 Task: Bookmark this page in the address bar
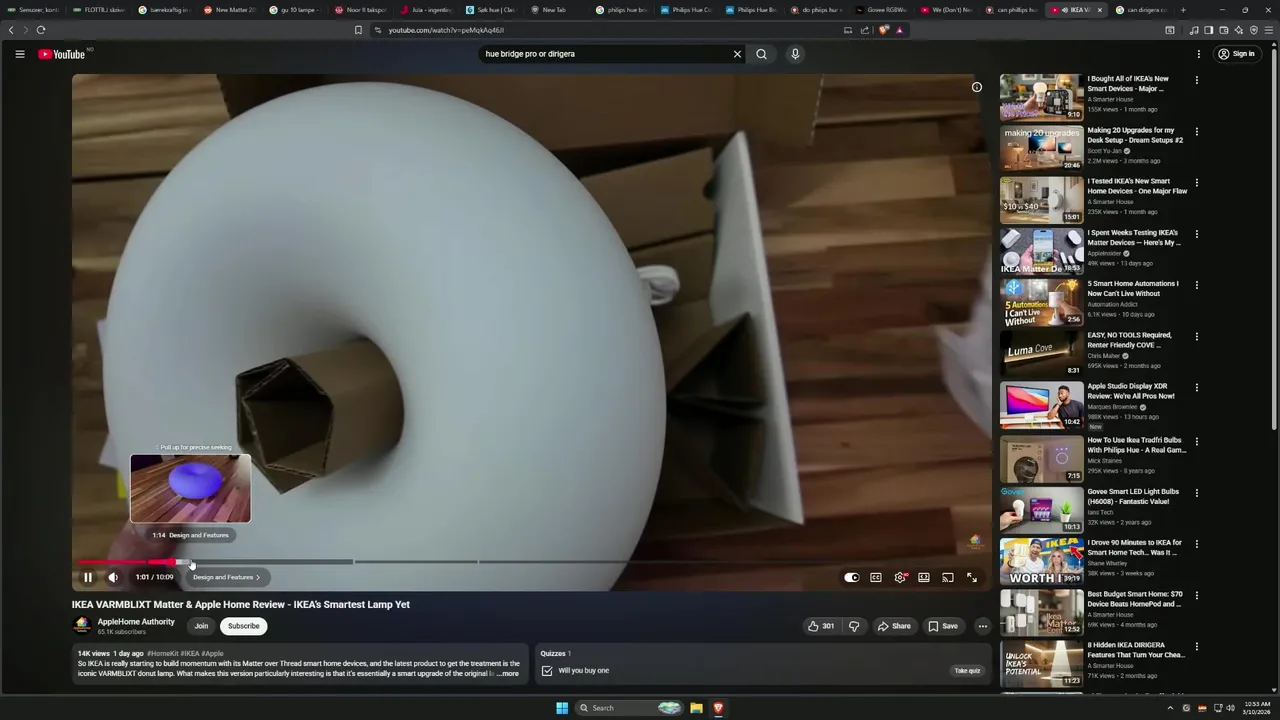(358, 30)
